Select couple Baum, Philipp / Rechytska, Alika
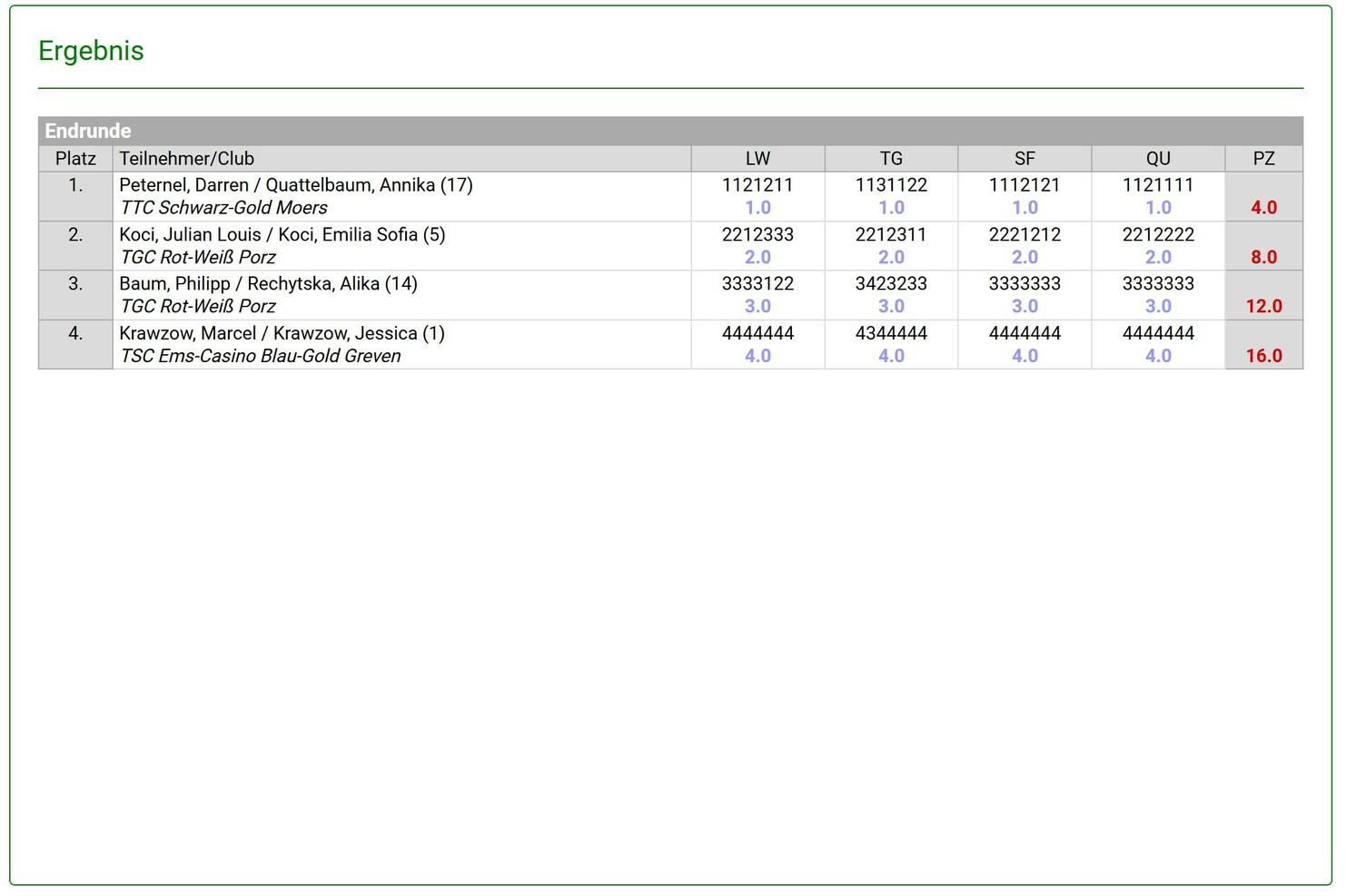The height and width of the screenshot is (896, 1346). pyautogui.click(x=268, y=284)
